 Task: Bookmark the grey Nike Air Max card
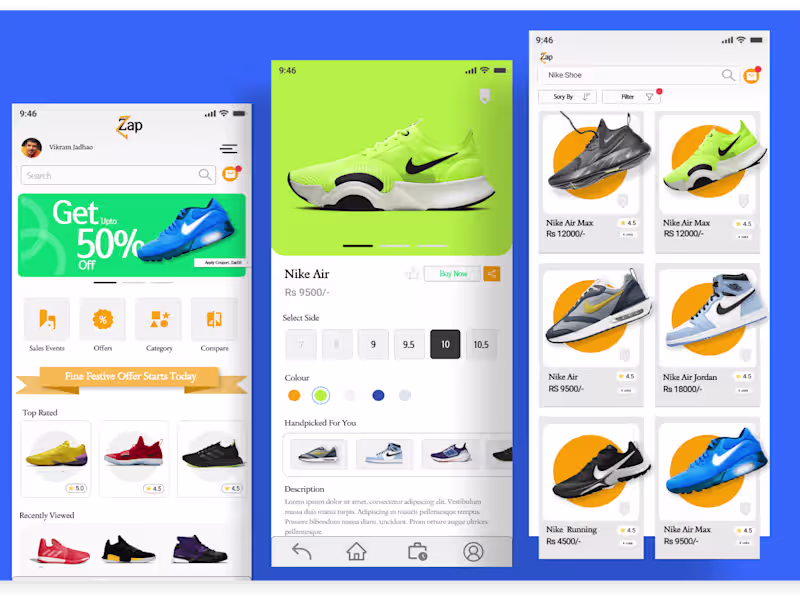(622, 201)
